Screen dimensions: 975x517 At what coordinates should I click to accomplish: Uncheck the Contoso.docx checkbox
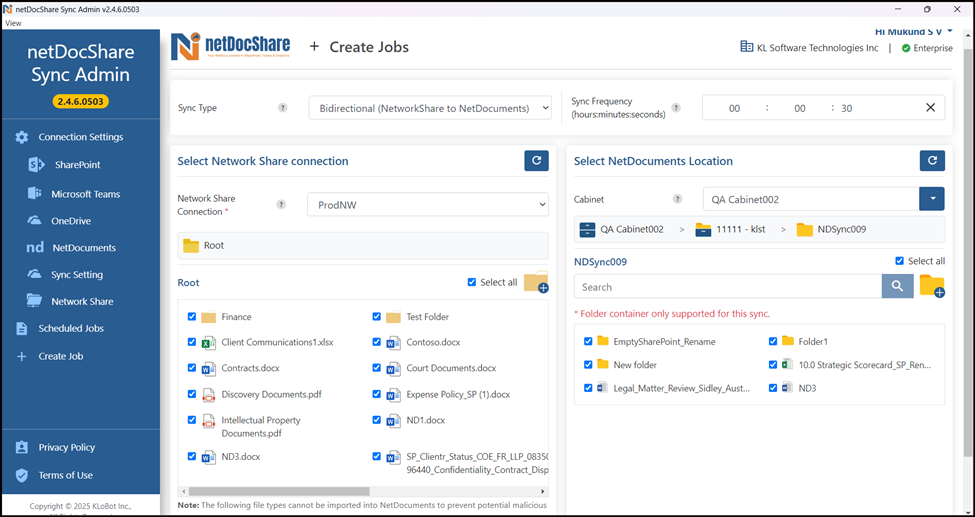pos(377,342)
